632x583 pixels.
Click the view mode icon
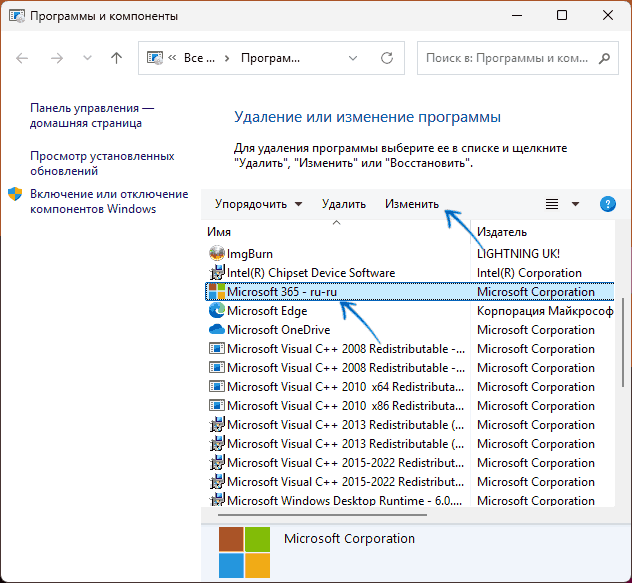click(552, 204)
